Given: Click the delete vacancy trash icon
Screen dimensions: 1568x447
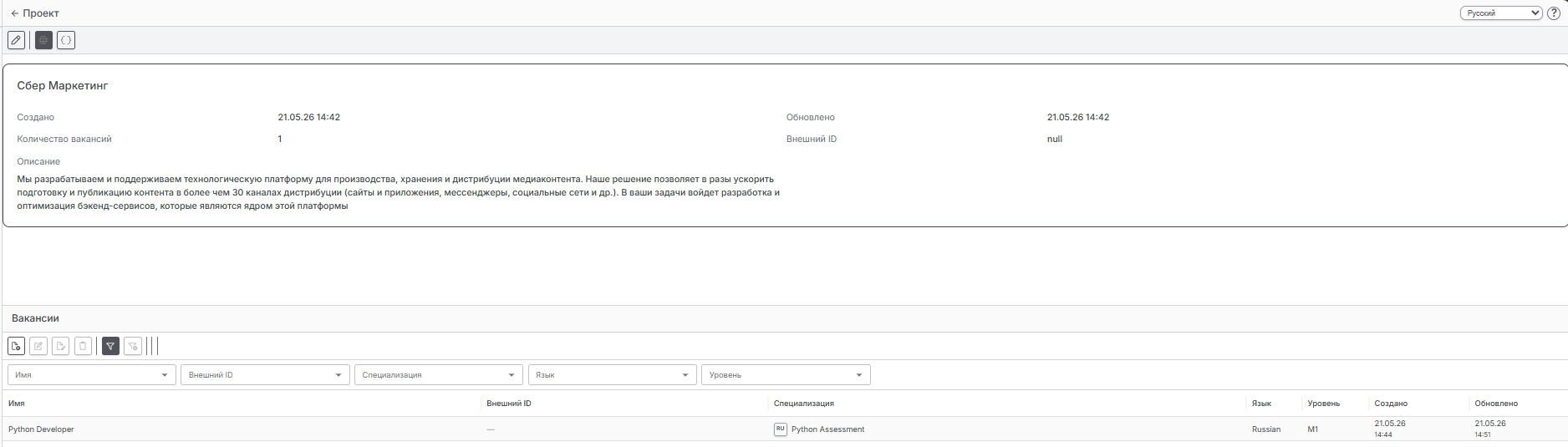Looking at the screenshot, I should (x=83, y=346).
